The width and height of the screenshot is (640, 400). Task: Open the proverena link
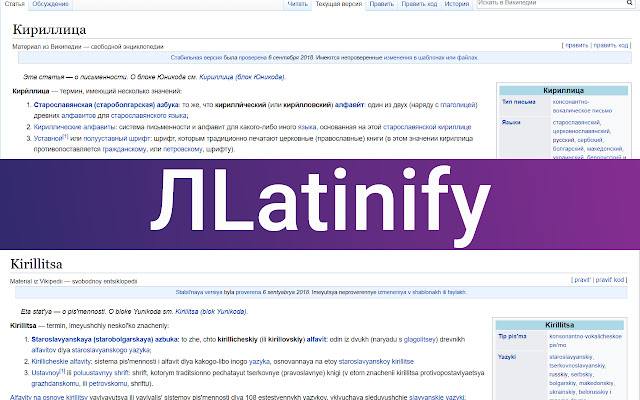point(248,292)
